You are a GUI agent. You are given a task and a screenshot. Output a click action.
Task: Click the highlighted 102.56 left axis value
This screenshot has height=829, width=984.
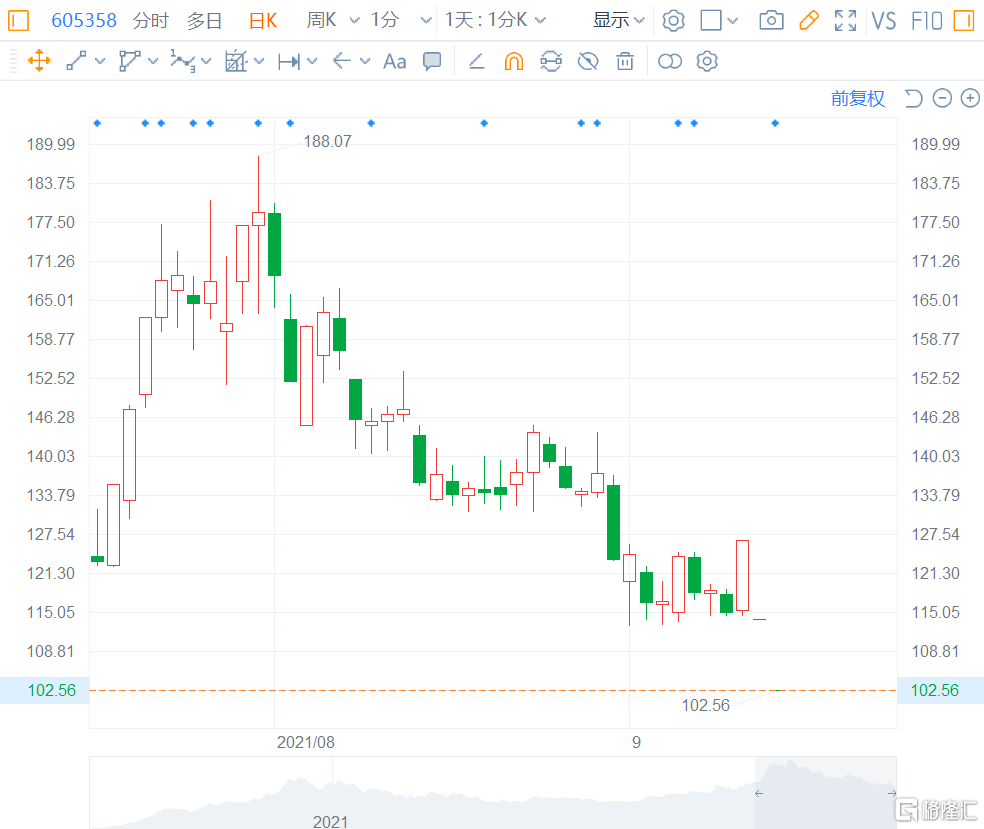point(51,690)
